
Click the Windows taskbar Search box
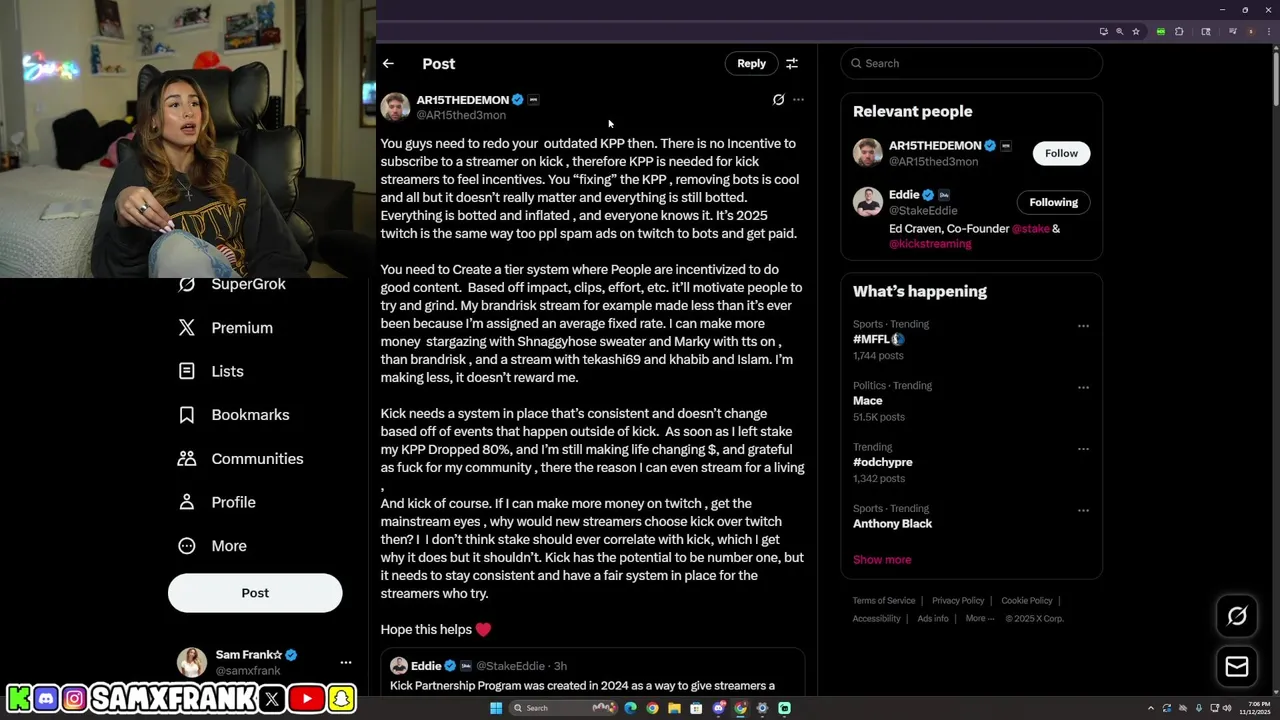(563, 708)
